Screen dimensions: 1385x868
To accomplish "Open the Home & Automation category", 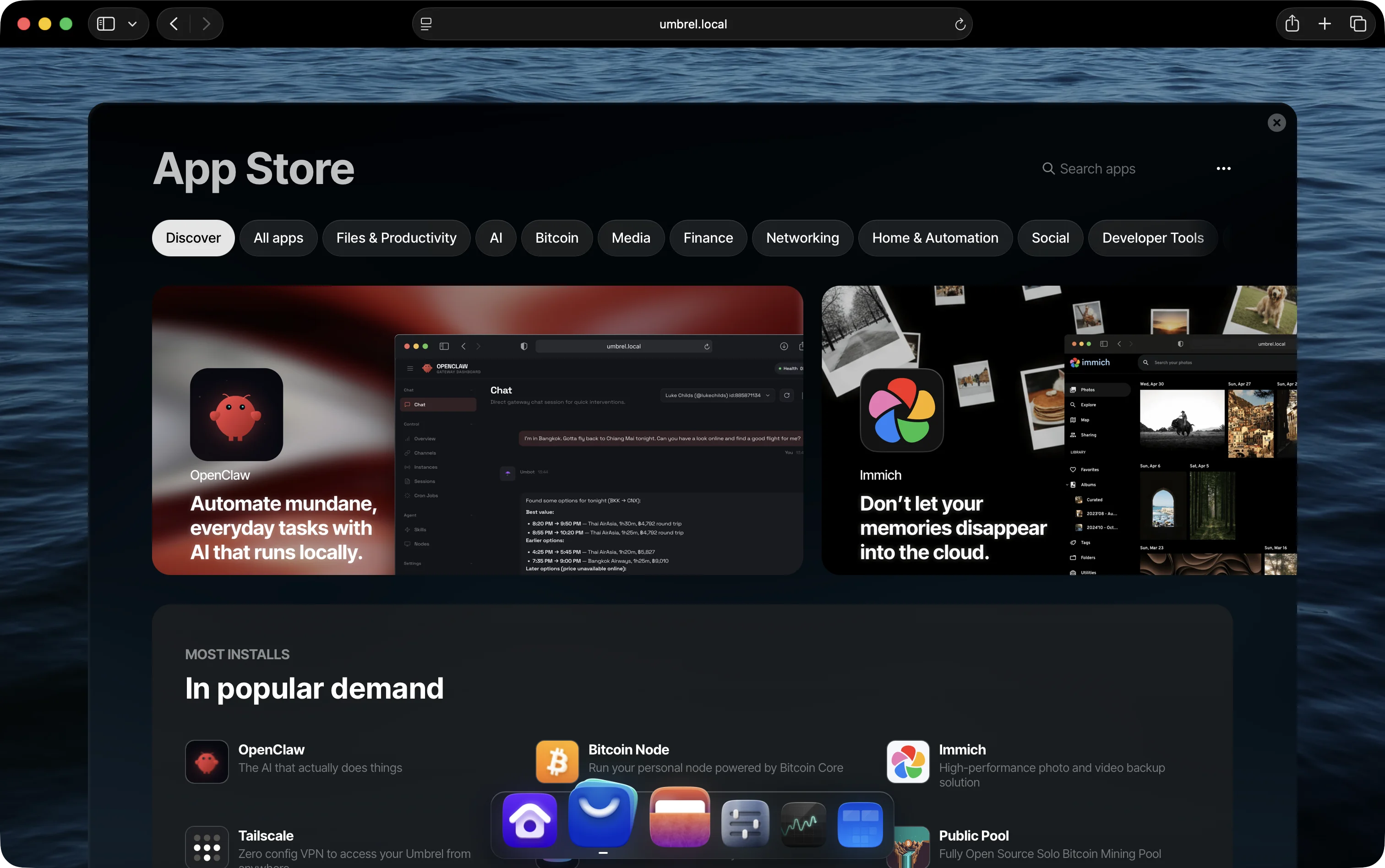I will pyautogui.click(x=935, y=238).
